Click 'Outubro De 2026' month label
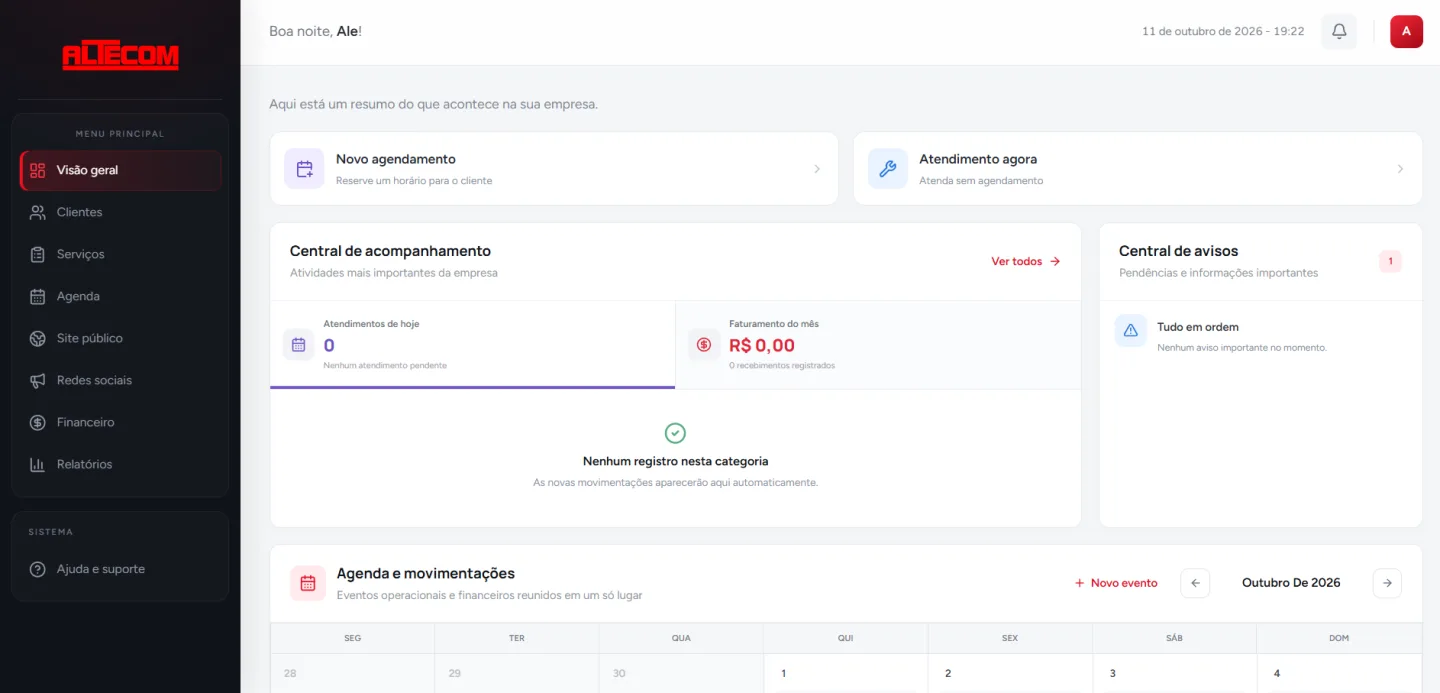This screenshot has width=1440, height=693. point(1291,583)
